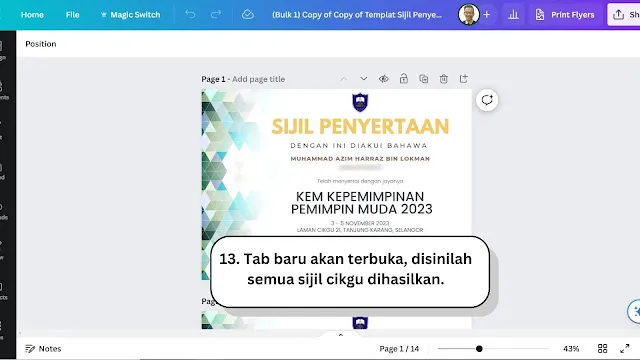The width and height of the screenshot is (640, 360).
Task: Expand the page thumbnails strip
Action: pos(341,335)
